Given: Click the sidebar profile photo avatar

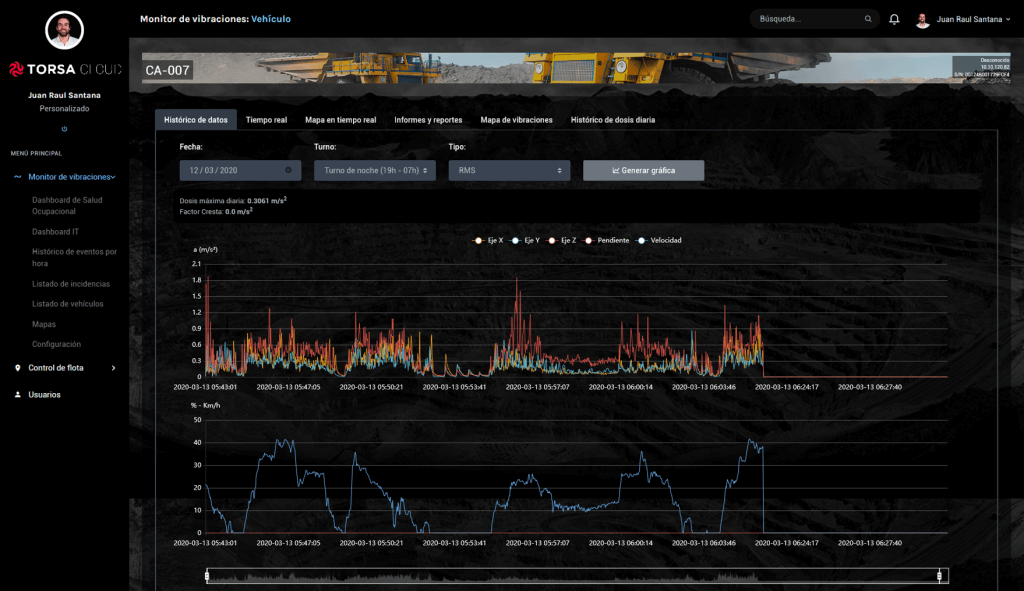Looking at the screenshot, I should pyautogui.click(x=64, y=30).
